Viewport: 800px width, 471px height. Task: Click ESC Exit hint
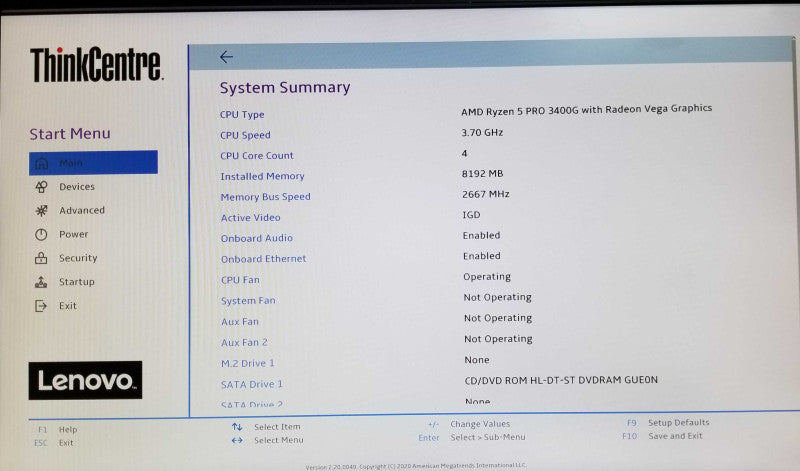tap(54, 443)
